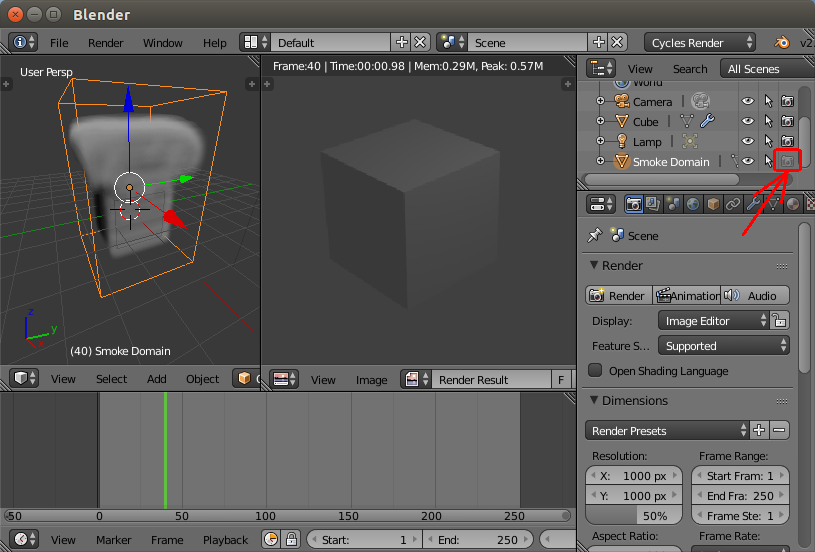815x552 pixels.
Task: Switch to the Render Layers properties tab
Action: point(653,204)
